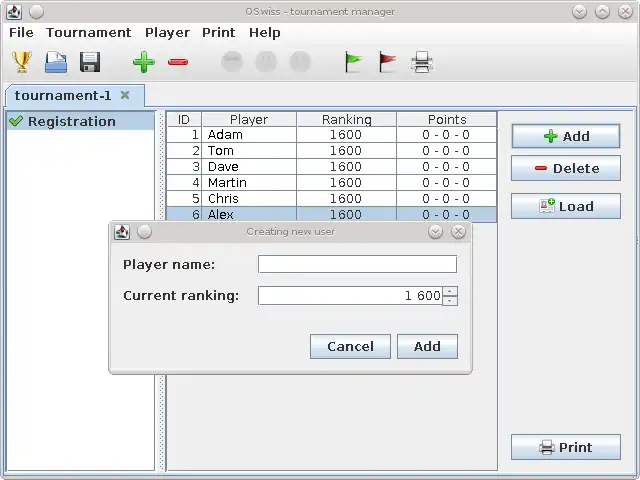Screen dimensions: 640x480
Task: Select player row Chris
Action: coord(331,198)
